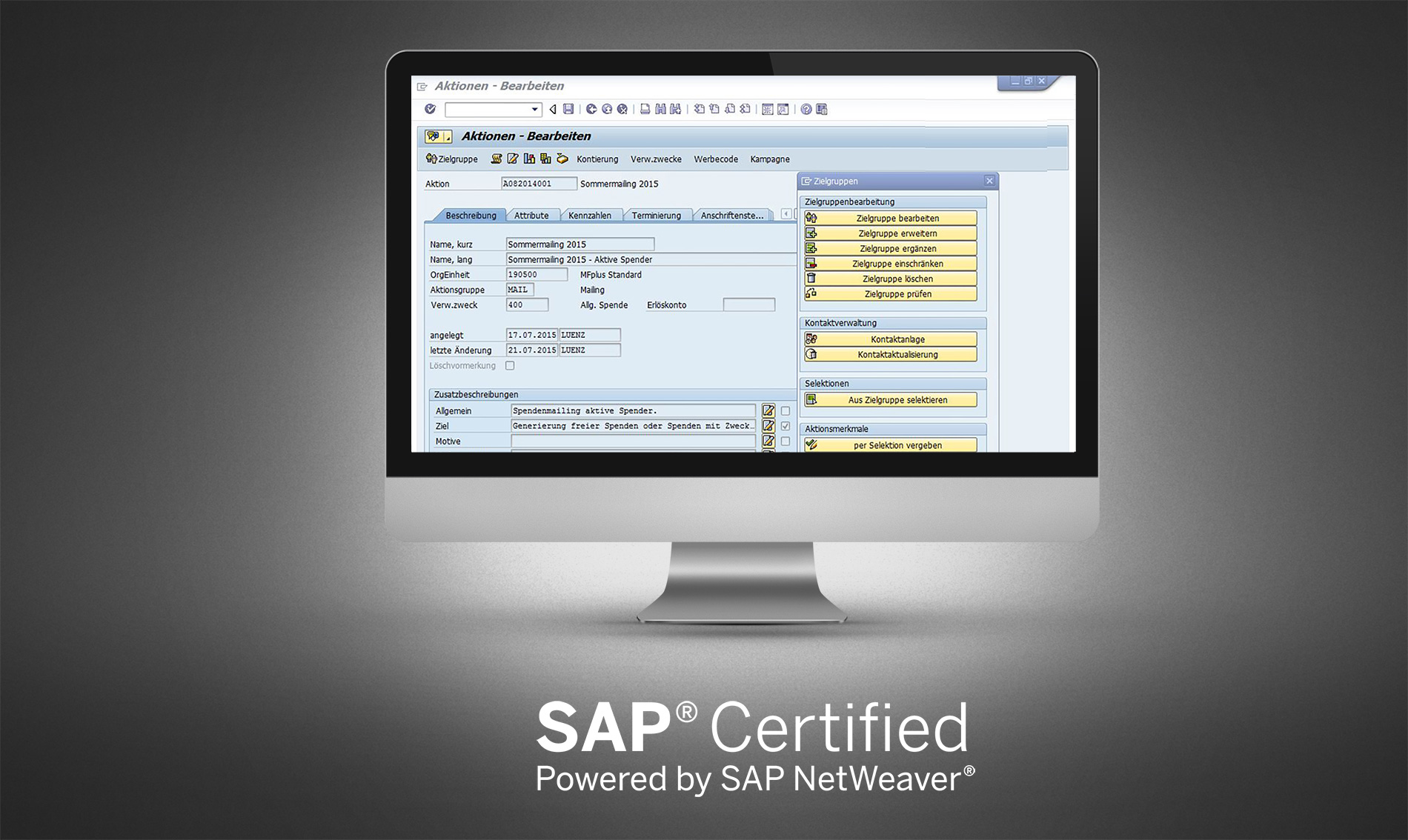Click the First Page icon
Screen dimensions: 1408x840
pyautogui.click(x=699, y=109)
